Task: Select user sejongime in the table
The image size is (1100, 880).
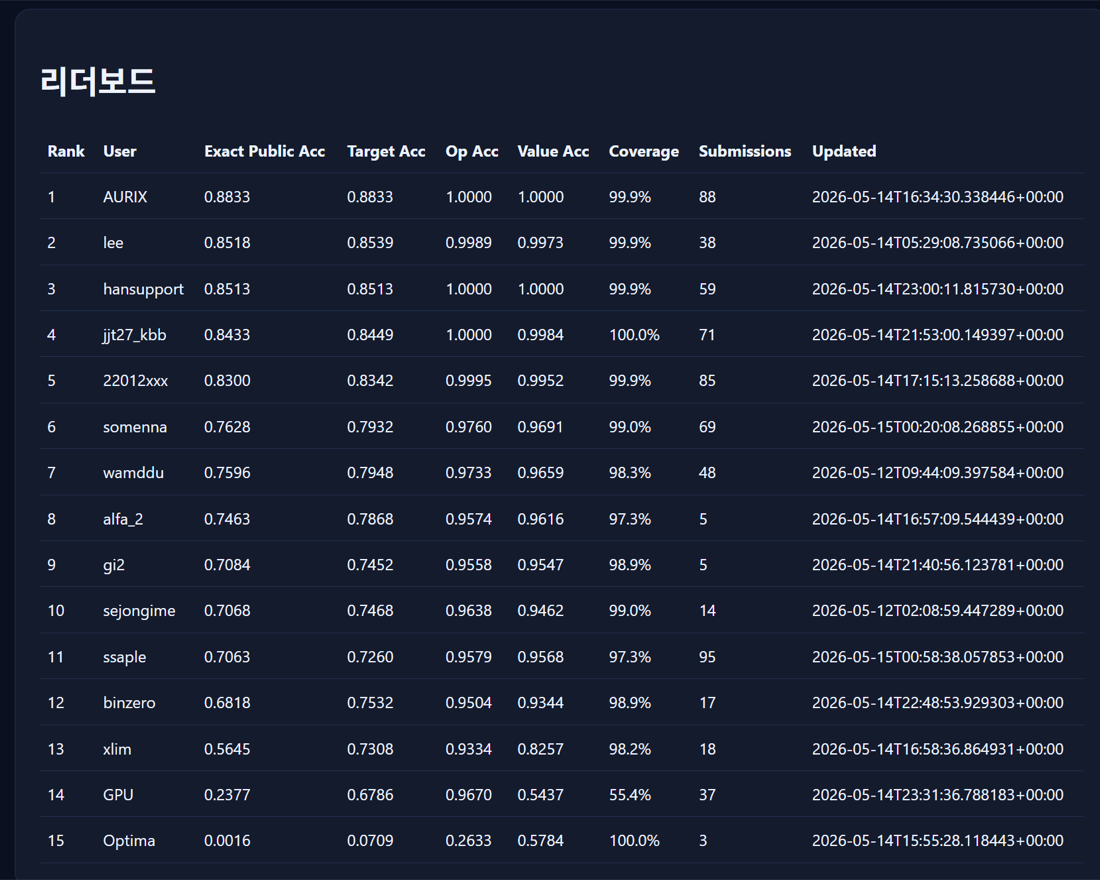Action: click(x=139, y=611)
